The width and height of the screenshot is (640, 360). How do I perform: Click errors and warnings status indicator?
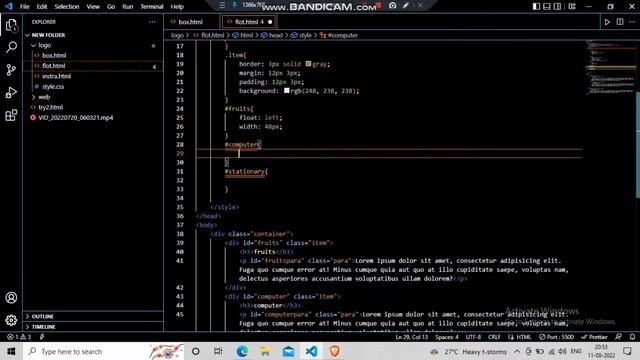[x=19, y=337]
